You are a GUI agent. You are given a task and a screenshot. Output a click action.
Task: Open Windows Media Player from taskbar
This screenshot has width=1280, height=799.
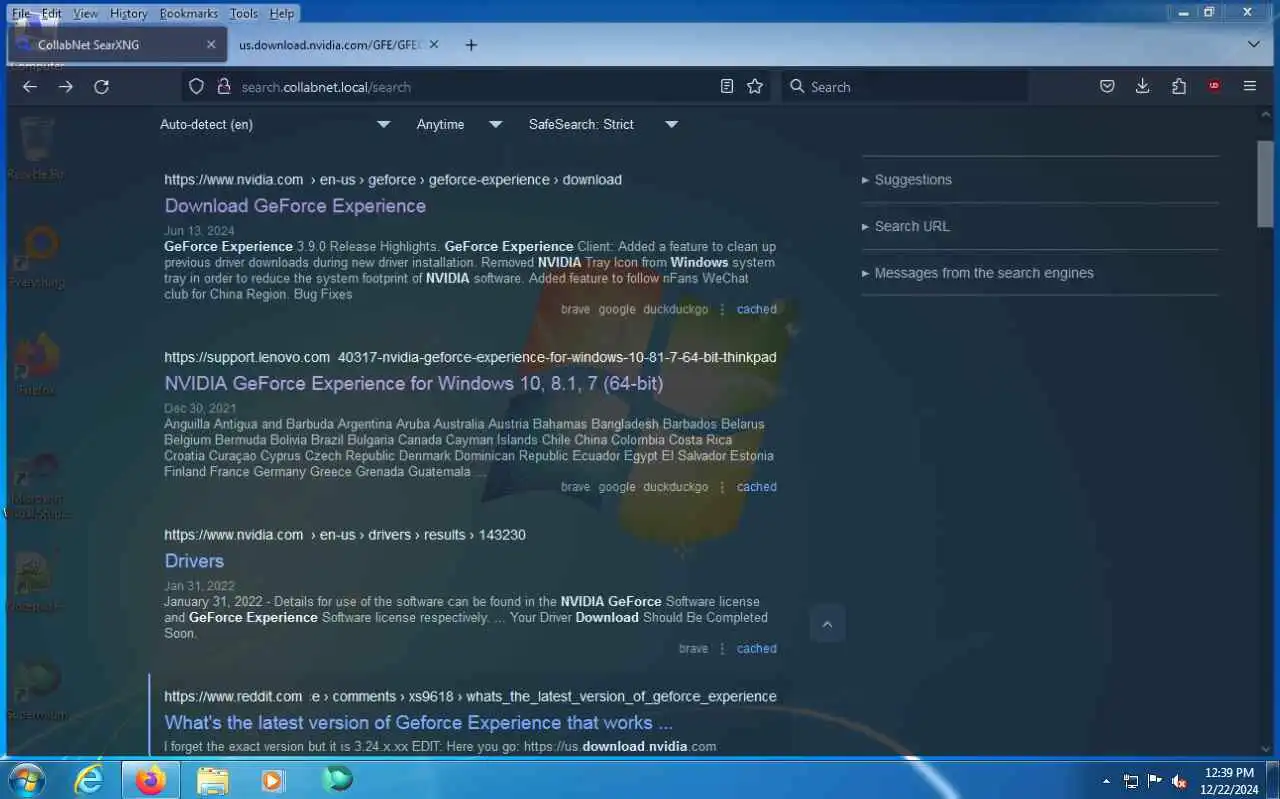[273, 779]
